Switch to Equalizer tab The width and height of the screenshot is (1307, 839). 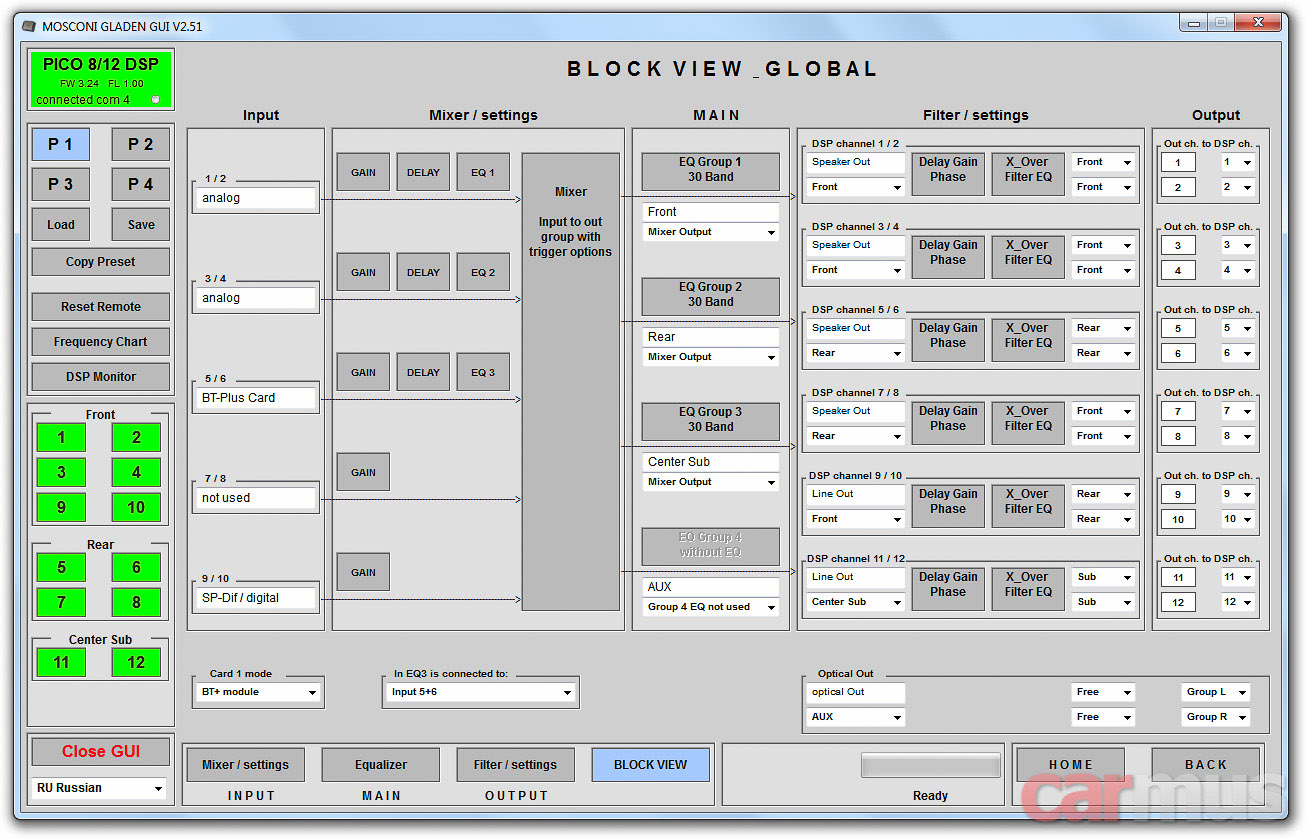pos(381,765)
